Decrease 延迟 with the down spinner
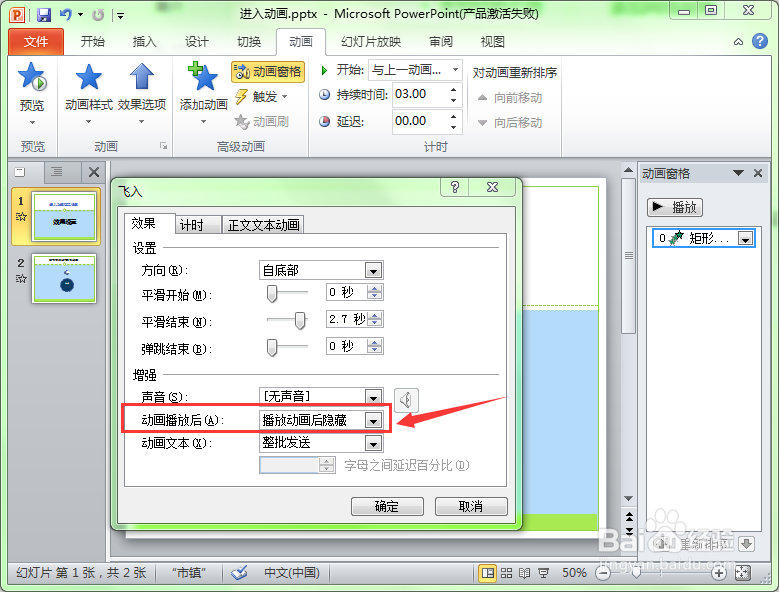Screen dimensions: 779x592 tap(453, 127)
